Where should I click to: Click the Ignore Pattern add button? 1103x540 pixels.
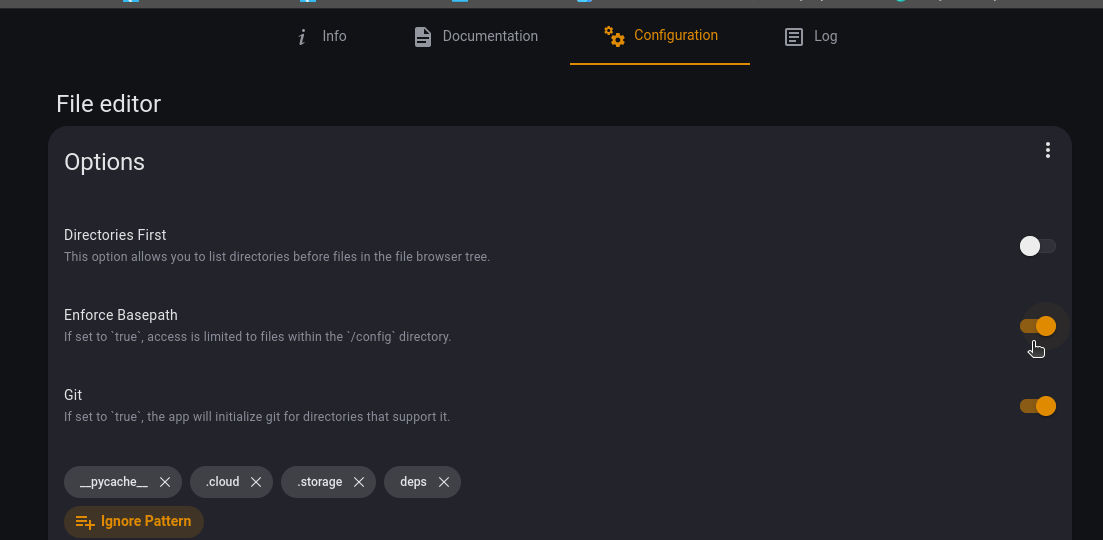coord(134,522)
